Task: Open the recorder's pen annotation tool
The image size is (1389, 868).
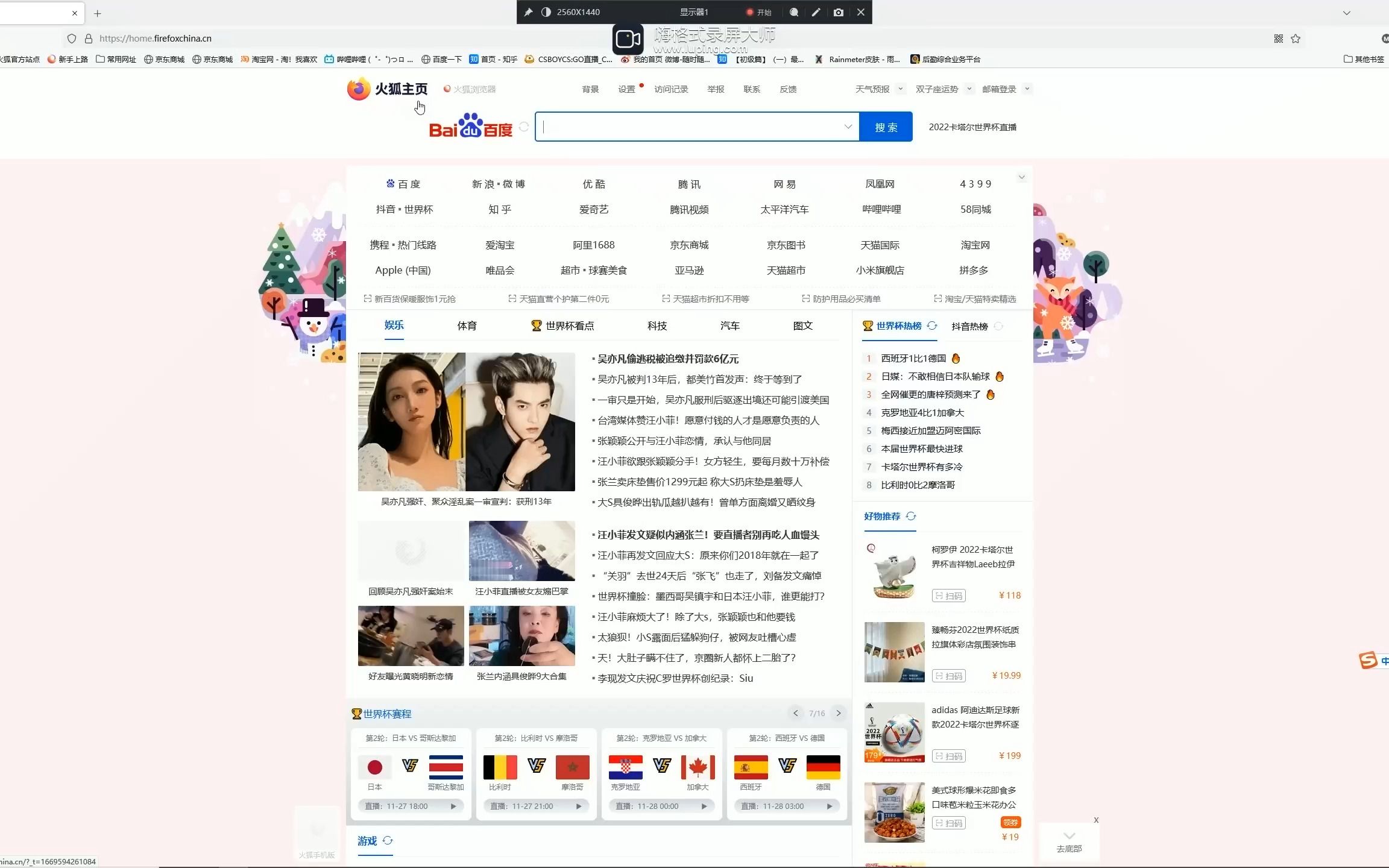Action: pyautogui.click(x=816, y=12)
